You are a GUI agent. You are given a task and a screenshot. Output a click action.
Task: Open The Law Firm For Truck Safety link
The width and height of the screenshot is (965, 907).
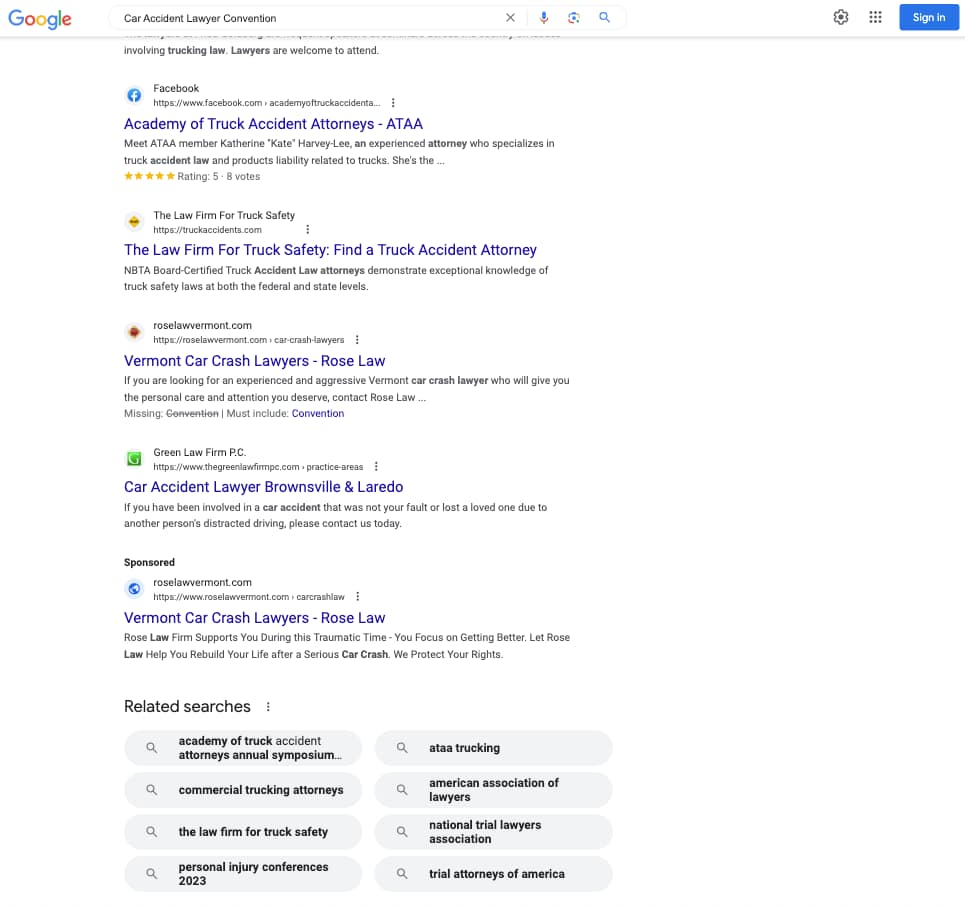330,250
